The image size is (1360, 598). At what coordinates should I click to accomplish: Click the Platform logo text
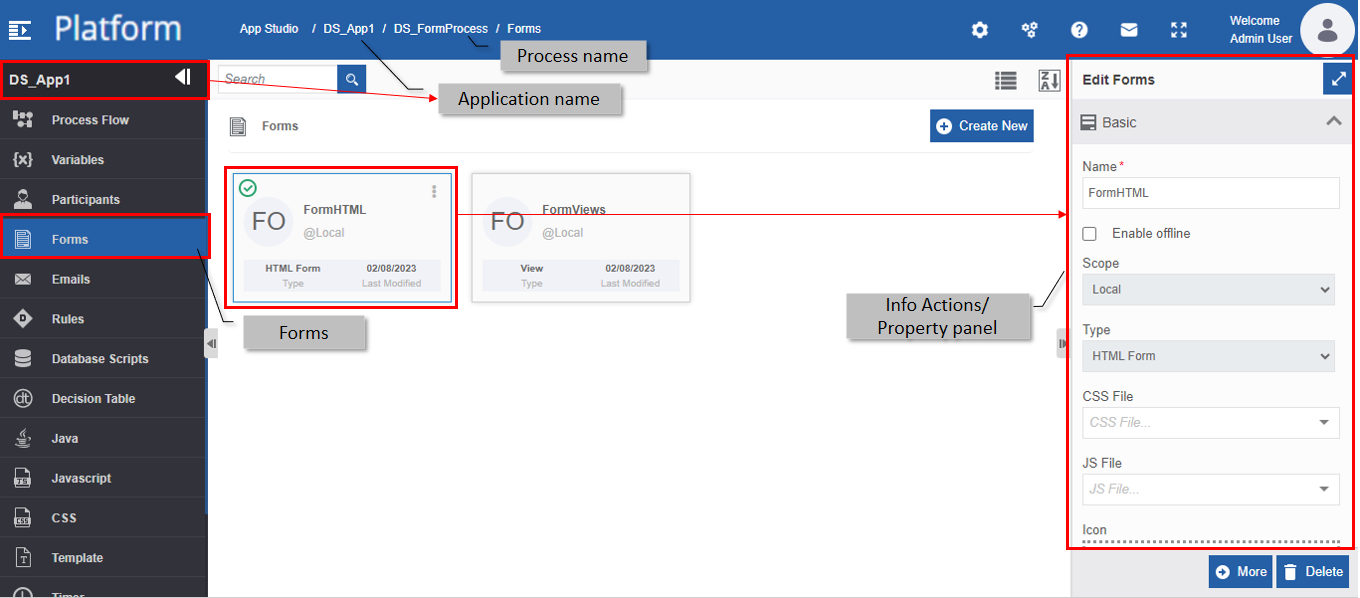coord(118,29)
